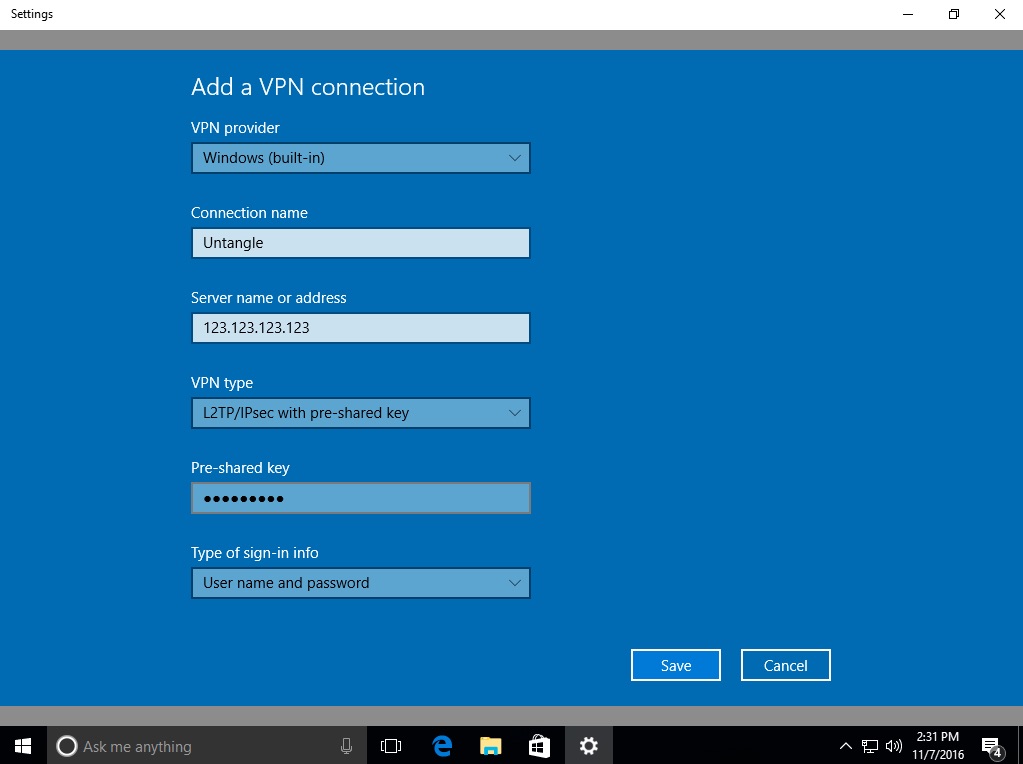Focus the Connection name field
This screenshot has height=764, width=1023.
pos(360,243)
